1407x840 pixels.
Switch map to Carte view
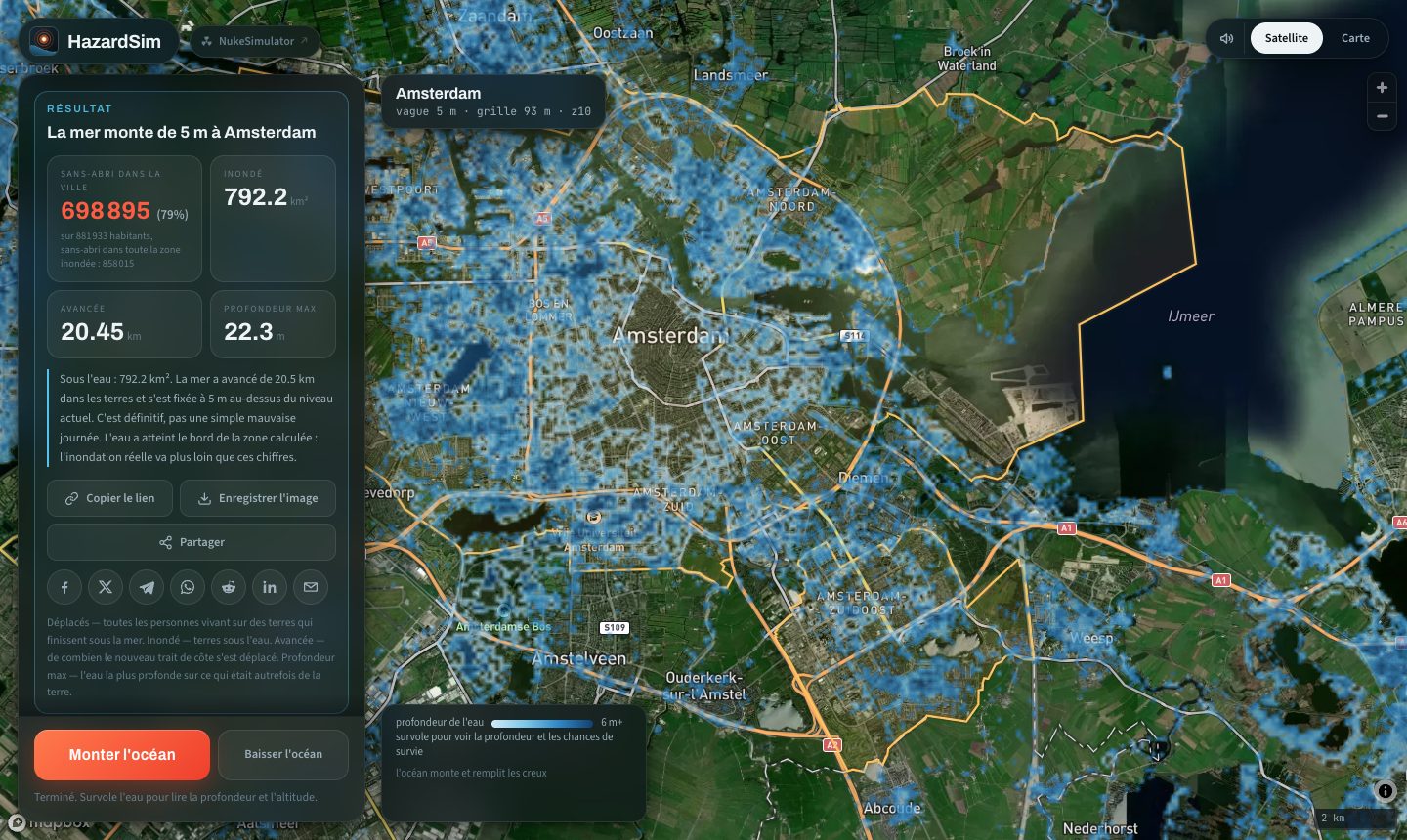[x=1355, y=38]
